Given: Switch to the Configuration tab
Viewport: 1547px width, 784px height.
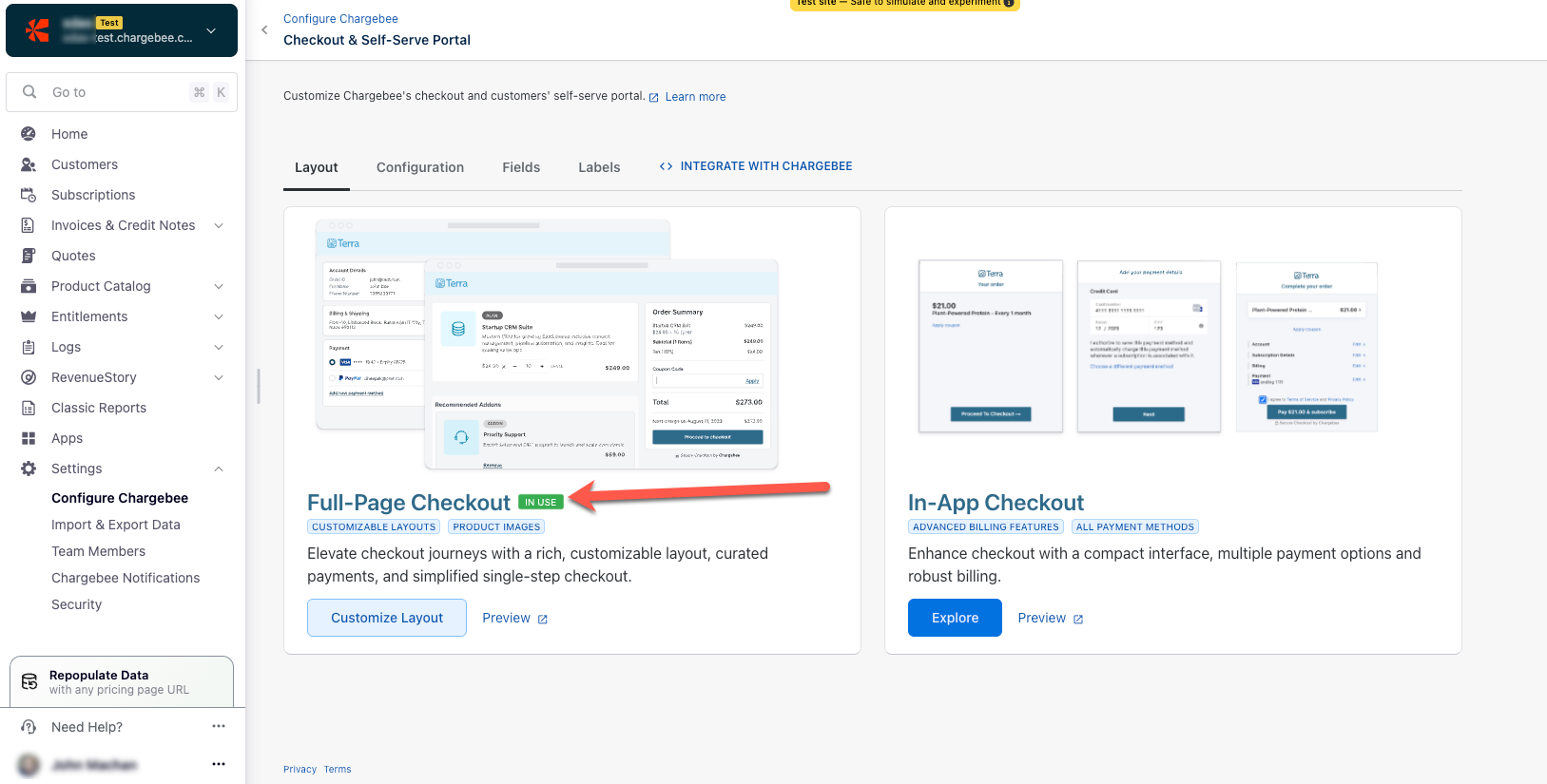Looking at the screenshot, I should point(420,167).
